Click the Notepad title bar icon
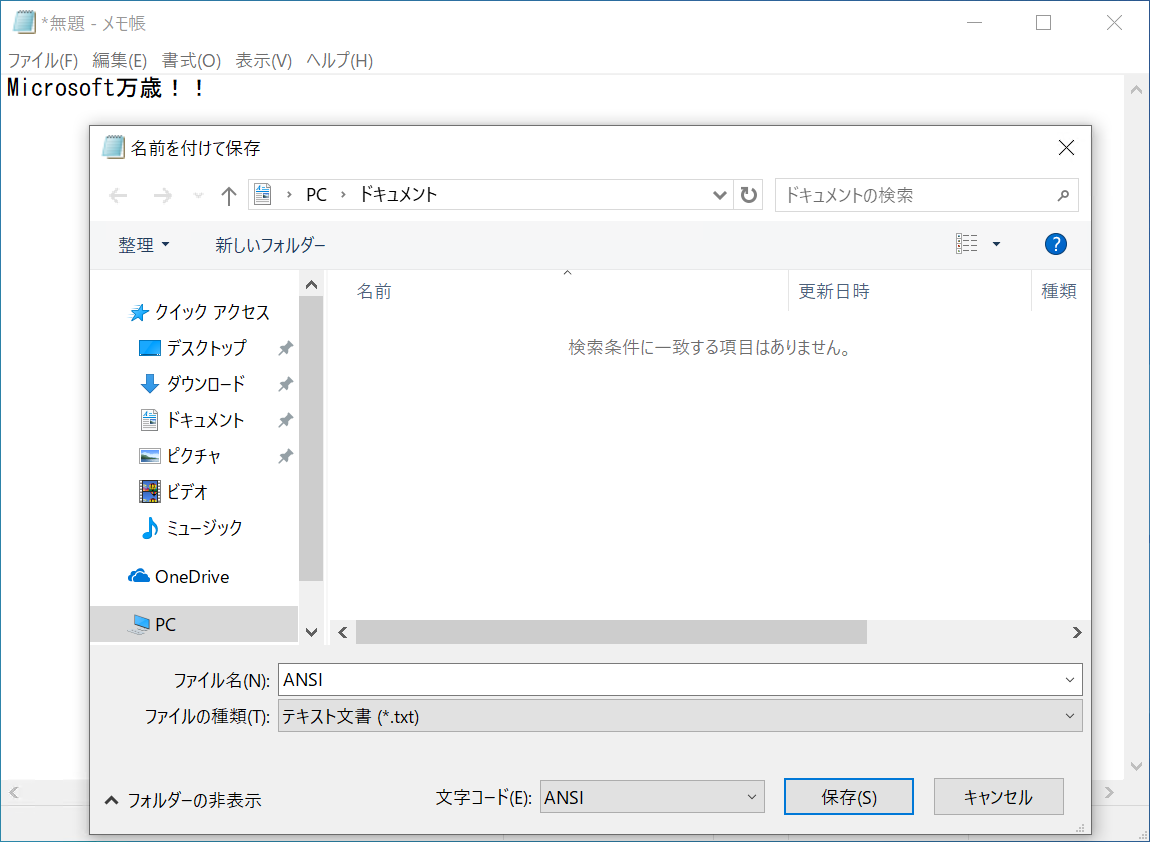Screen dimensions: 1150x842 (23, 23)
